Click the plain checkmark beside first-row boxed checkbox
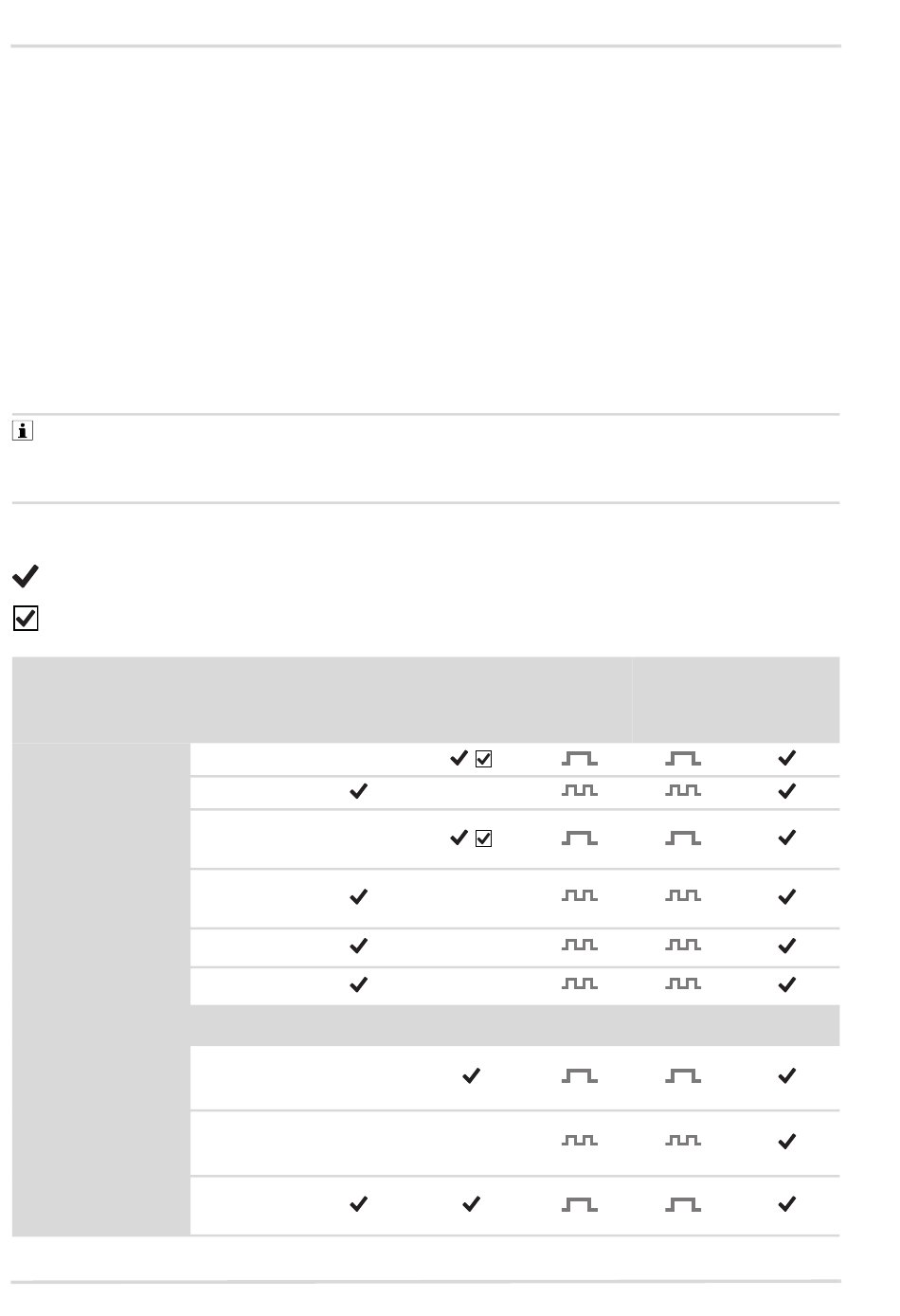Image resolution: width=900 pixels, height=1316 pixels. point(459,758)
